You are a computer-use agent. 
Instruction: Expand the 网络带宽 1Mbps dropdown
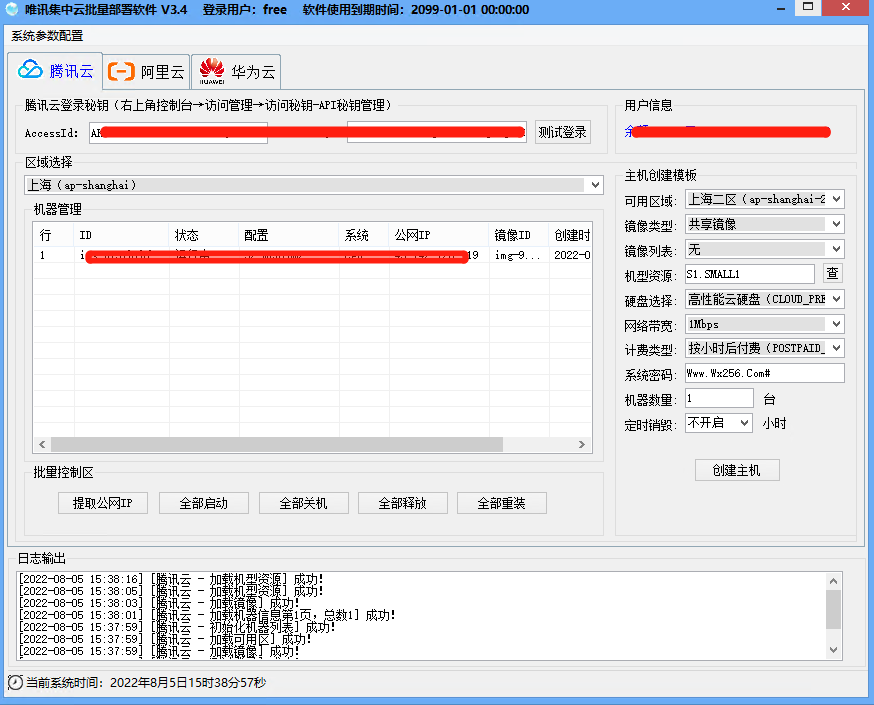click(764, 324)
